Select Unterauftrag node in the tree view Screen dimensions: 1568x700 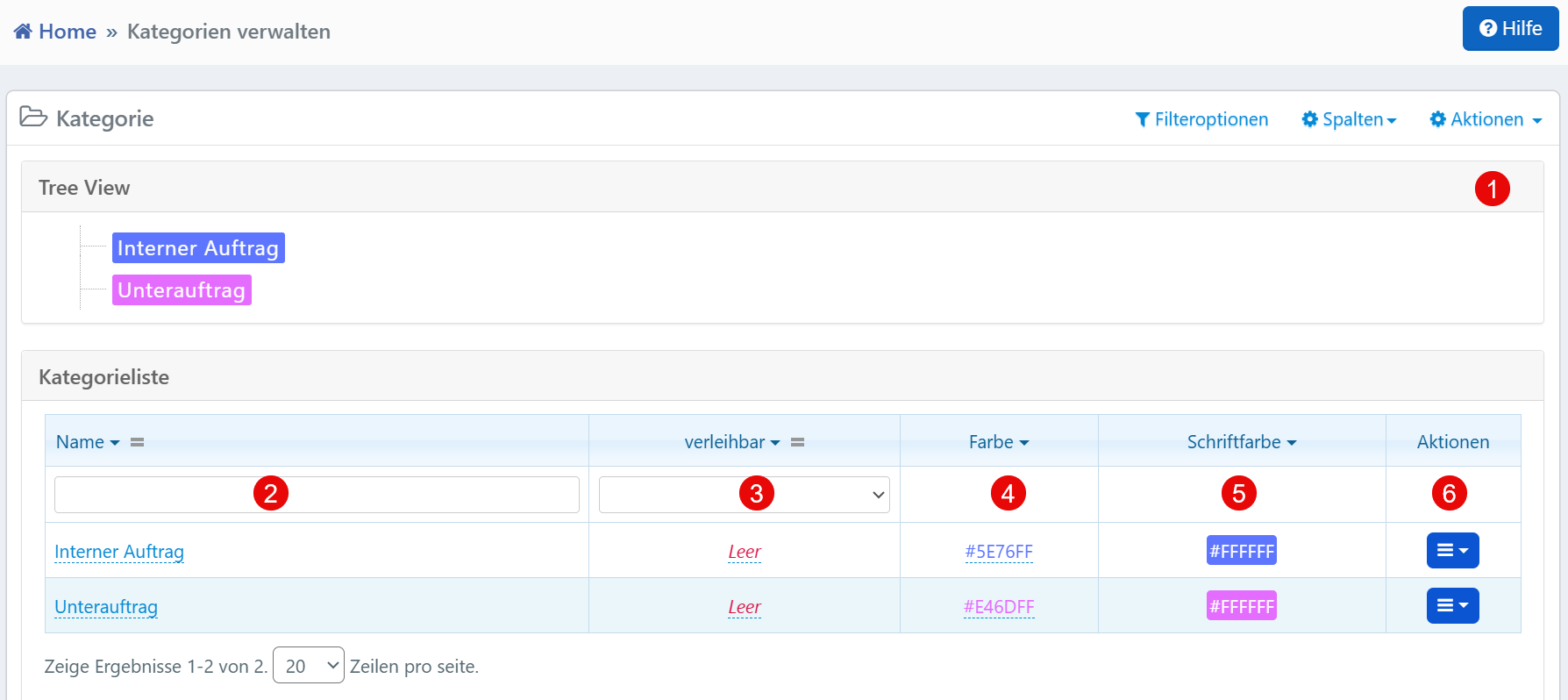pyautogui.click(x=182, y=290)
